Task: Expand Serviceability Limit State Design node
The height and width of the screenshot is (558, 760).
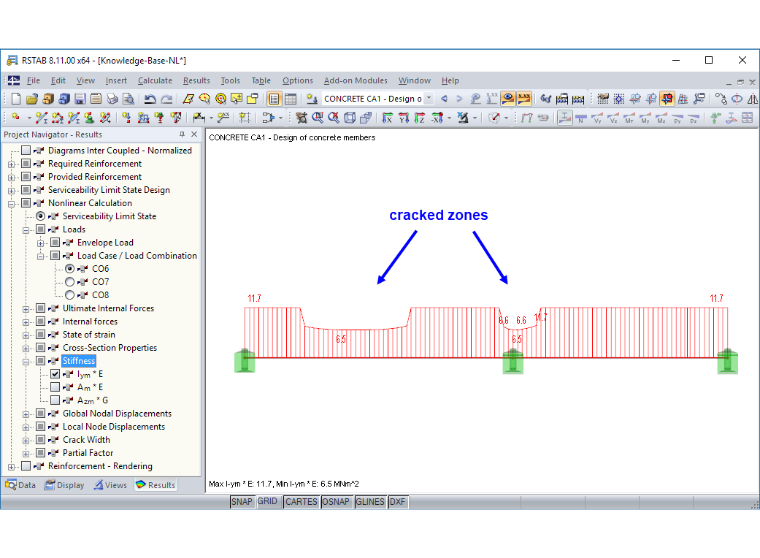Action: coord(11,190)
